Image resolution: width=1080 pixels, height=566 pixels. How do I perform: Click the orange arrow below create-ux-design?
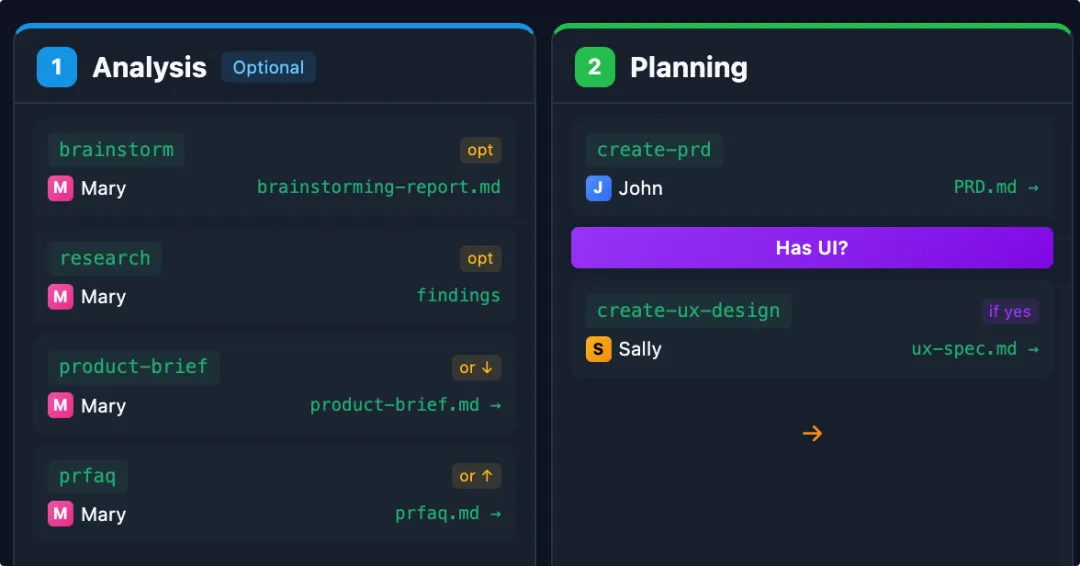[x=812, y=433]
